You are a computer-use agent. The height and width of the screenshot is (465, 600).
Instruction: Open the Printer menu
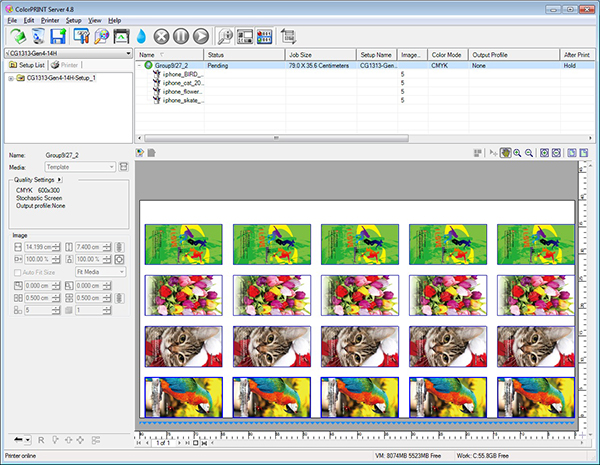(x=49, y=20)
